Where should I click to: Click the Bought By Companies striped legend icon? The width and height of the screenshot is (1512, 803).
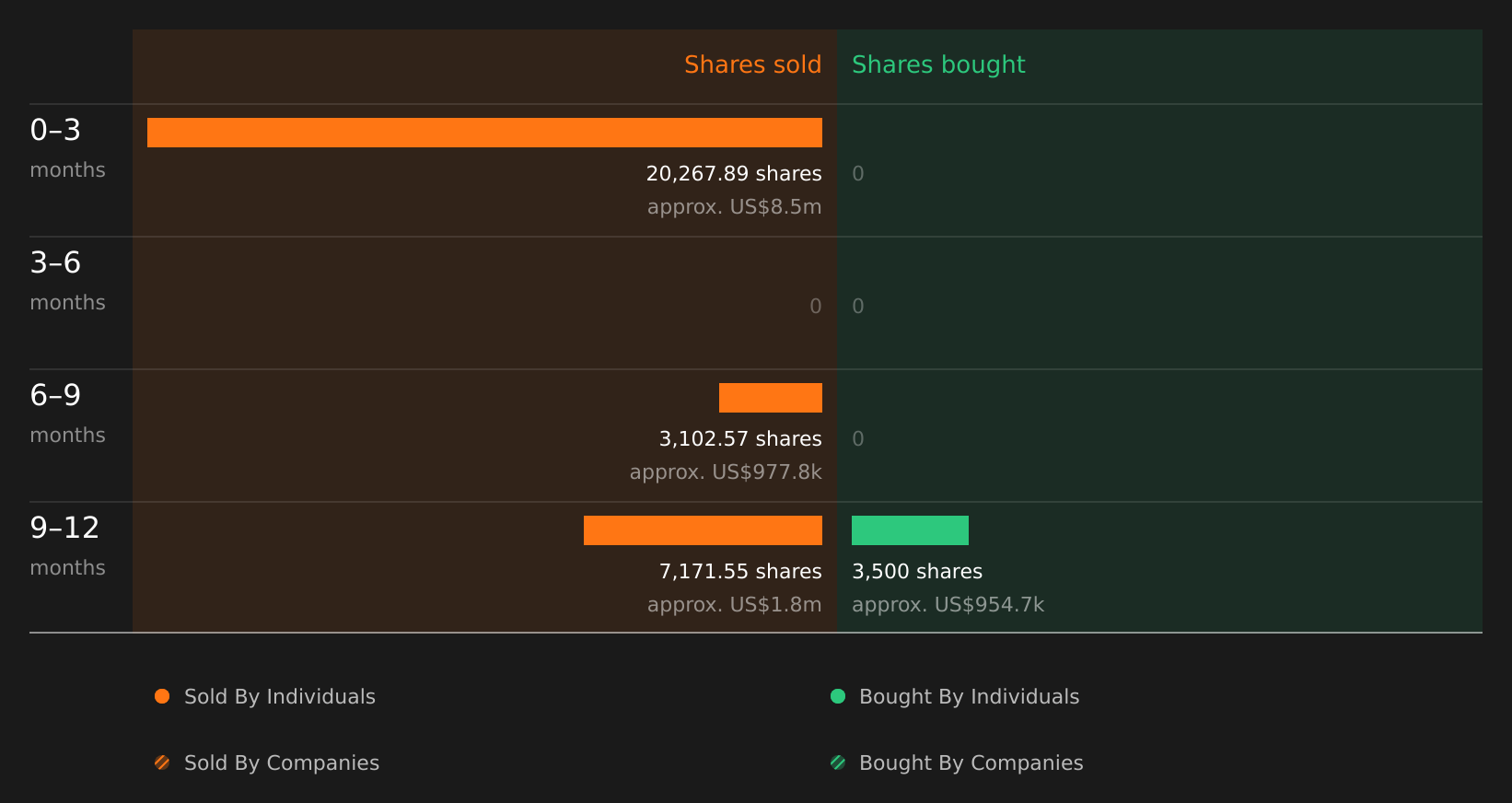[838, 762]
